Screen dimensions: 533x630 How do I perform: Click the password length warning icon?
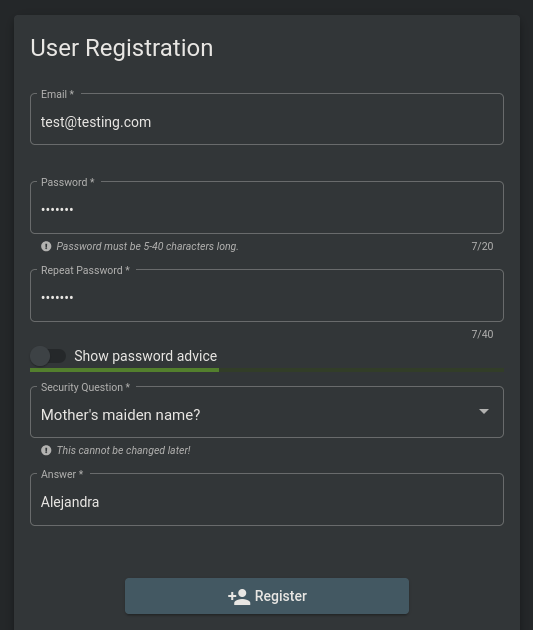point(46,246)
